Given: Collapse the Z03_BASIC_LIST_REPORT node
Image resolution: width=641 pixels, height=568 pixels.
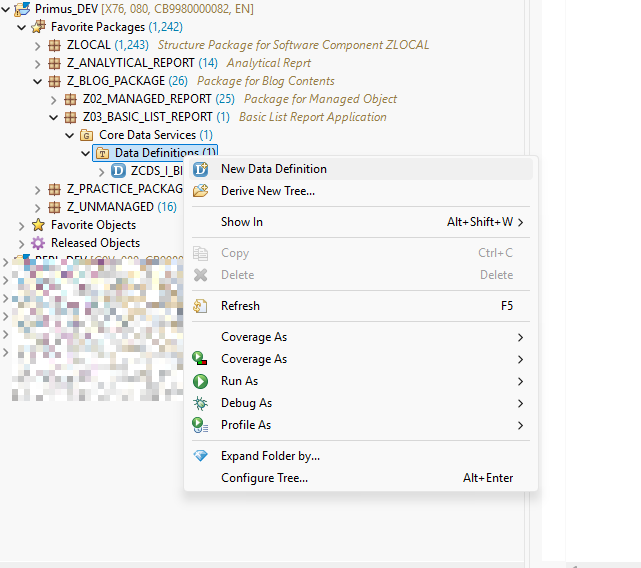Looking at the screenshot, I should (54, 117).
